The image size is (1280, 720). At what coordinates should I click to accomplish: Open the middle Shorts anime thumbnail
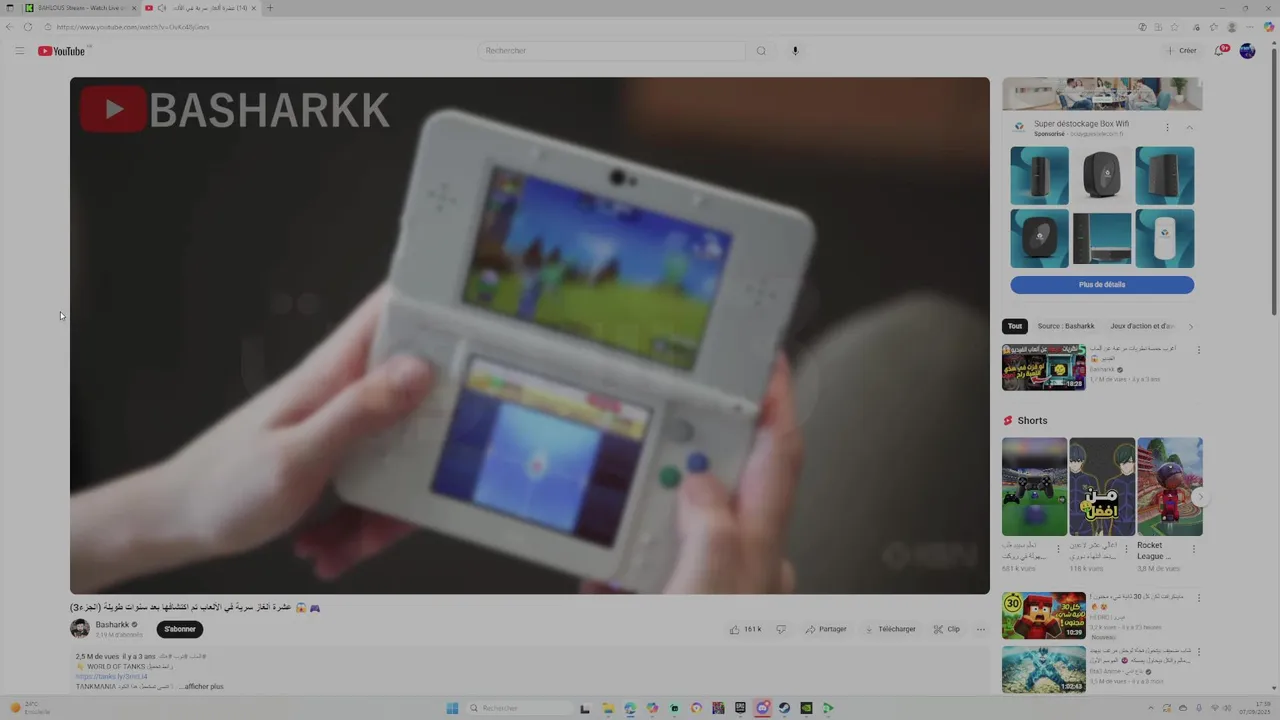pos(1102,487)
